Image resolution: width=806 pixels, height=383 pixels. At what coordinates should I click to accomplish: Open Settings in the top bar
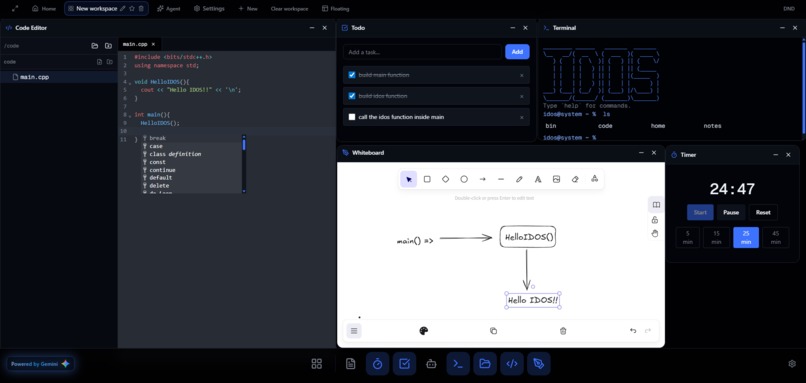(x=209, y=9)
